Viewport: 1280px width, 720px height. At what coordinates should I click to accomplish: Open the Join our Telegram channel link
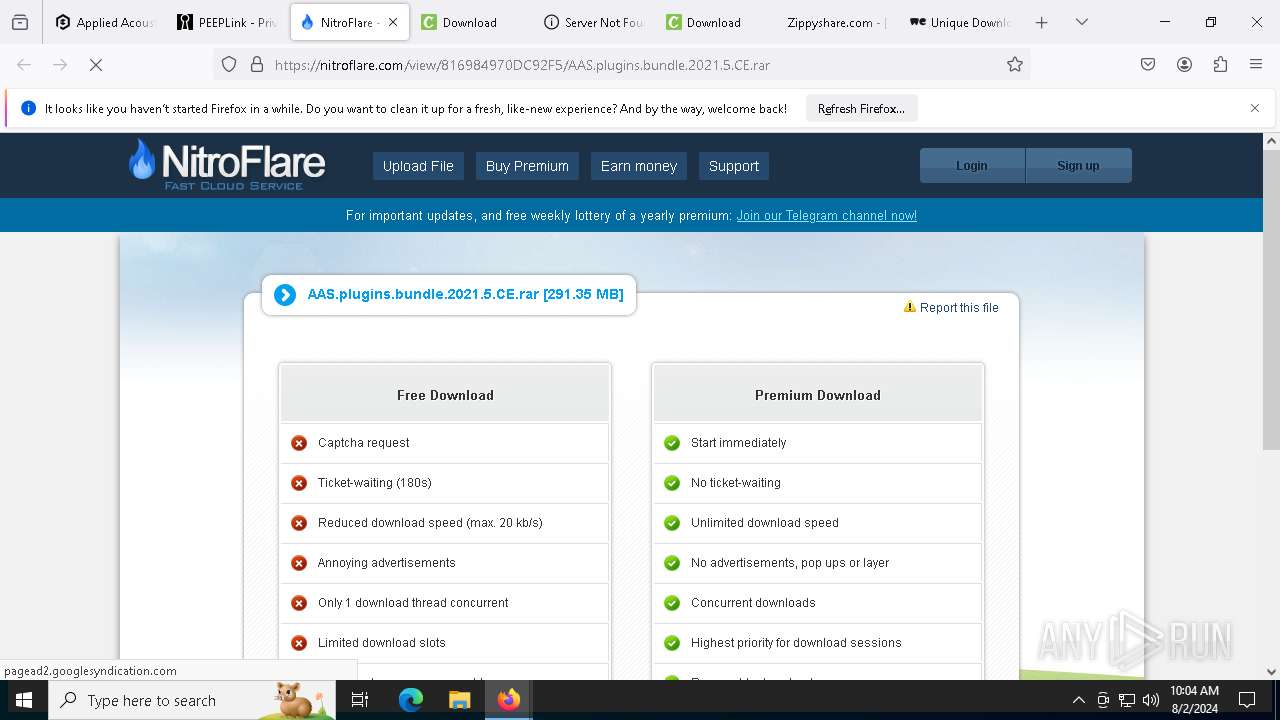[x=826, y=215]
